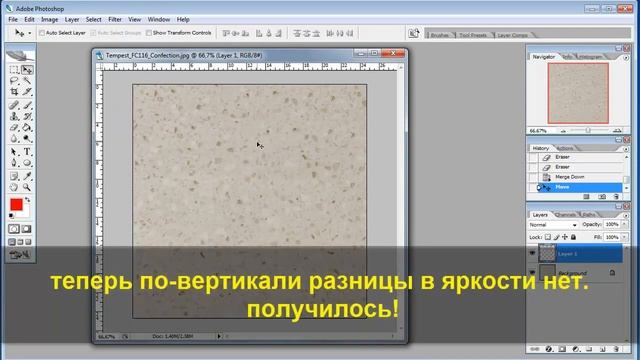Viewport: 640px width, 360px height.
Task: Open the Image menu
Action: point(49,20)
